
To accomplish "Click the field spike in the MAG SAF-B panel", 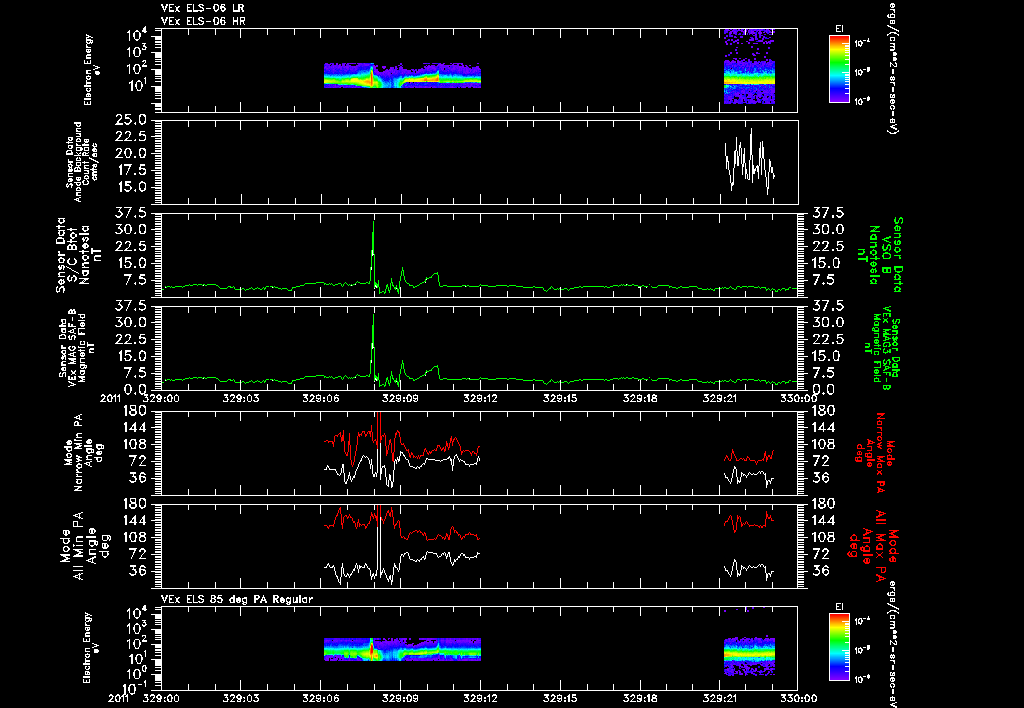I will point(374,345).
